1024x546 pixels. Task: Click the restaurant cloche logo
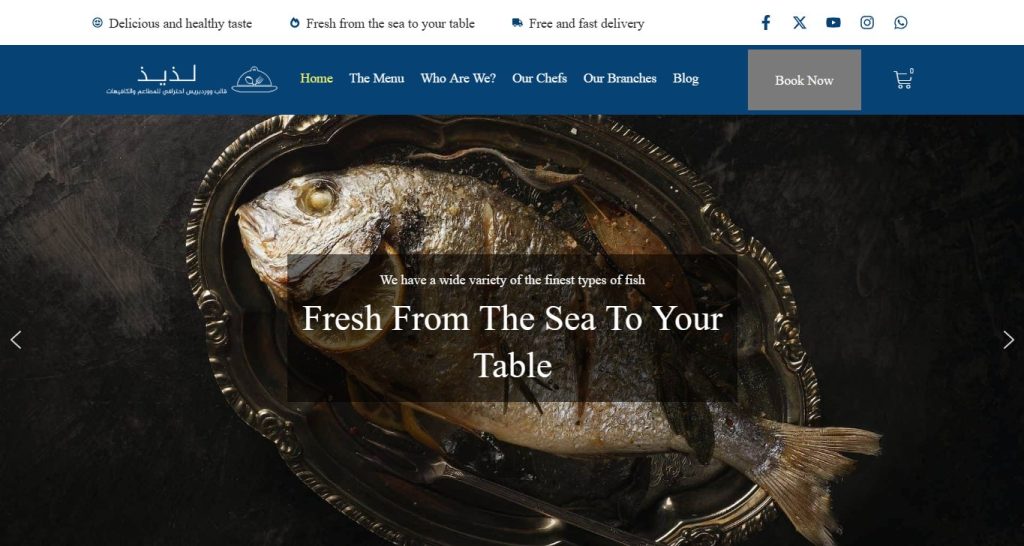[x=254, y=80]
